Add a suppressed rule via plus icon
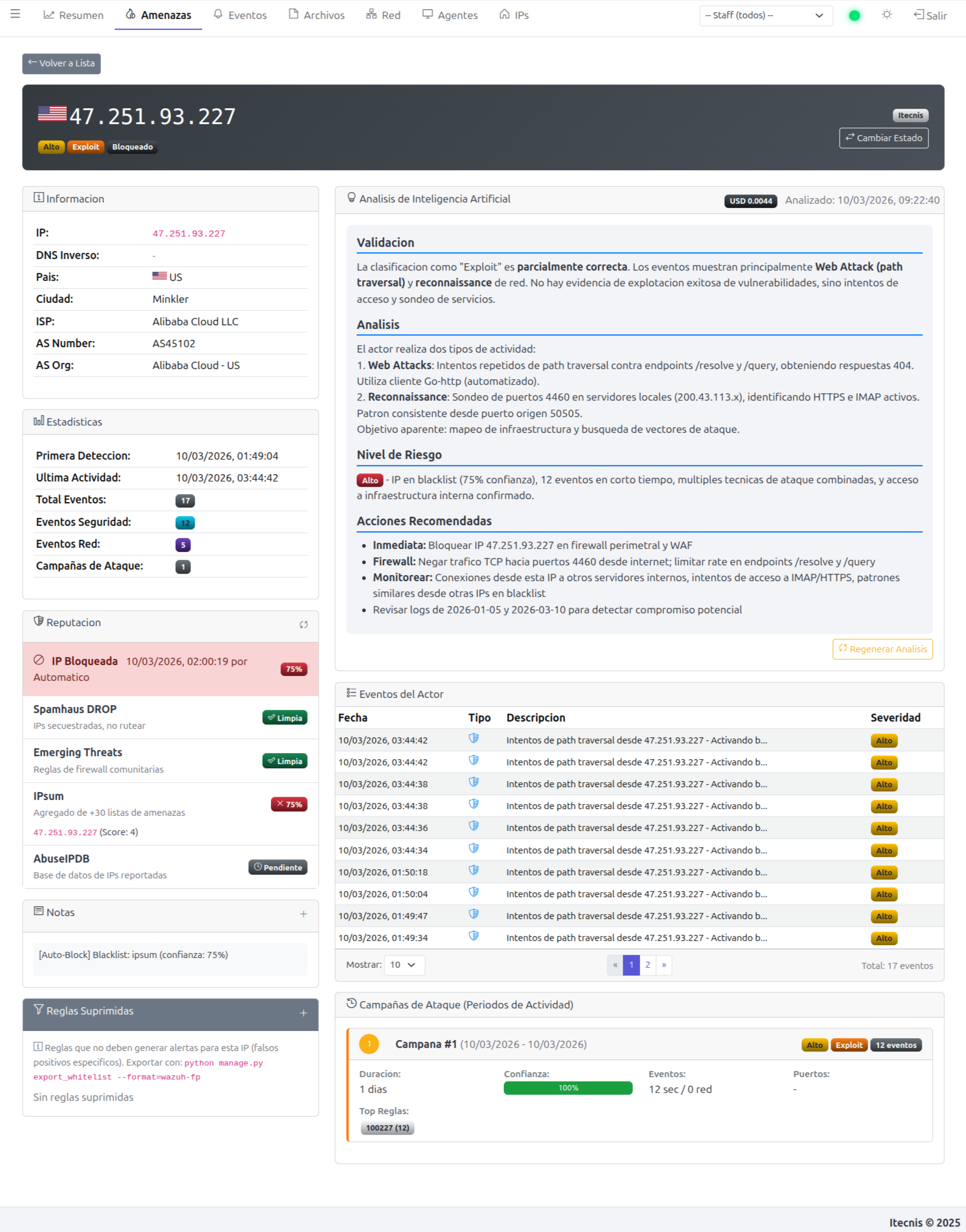This screenshot has height=1232, width=966. coord(303,1013)
